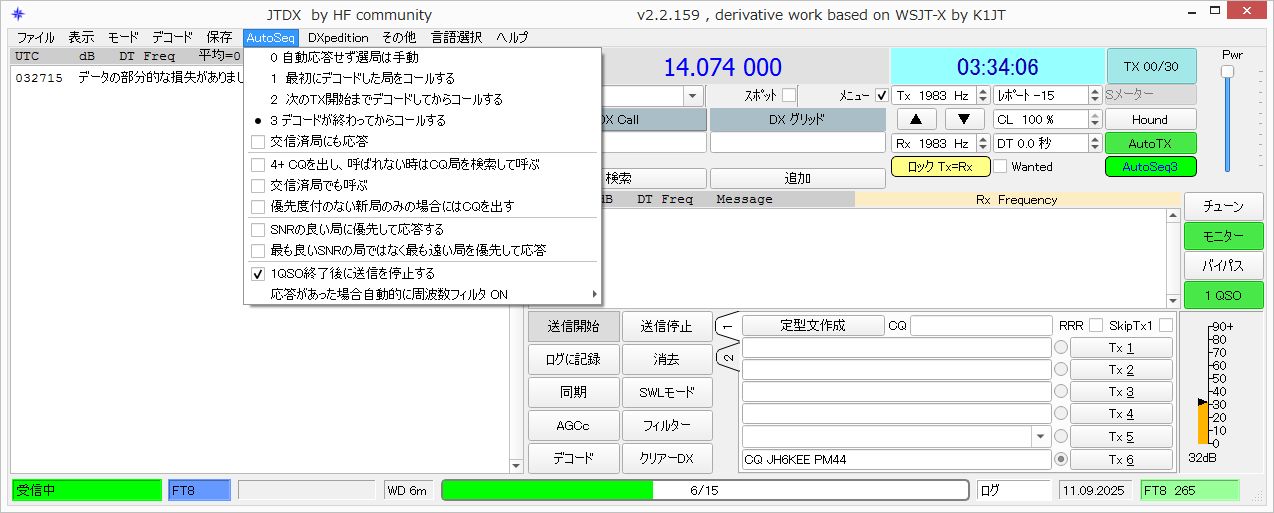This screenshot has width=1274, height=513.
Task: Click the 送信停止 button
Action: (x=667, y=326)
